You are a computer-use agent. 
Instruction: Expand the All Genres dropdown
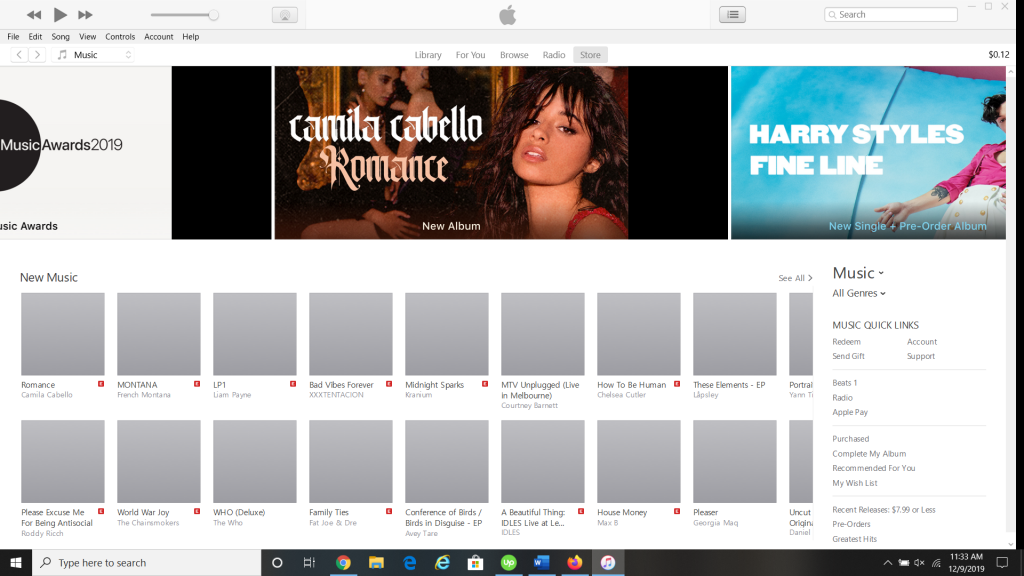[859, 293]
